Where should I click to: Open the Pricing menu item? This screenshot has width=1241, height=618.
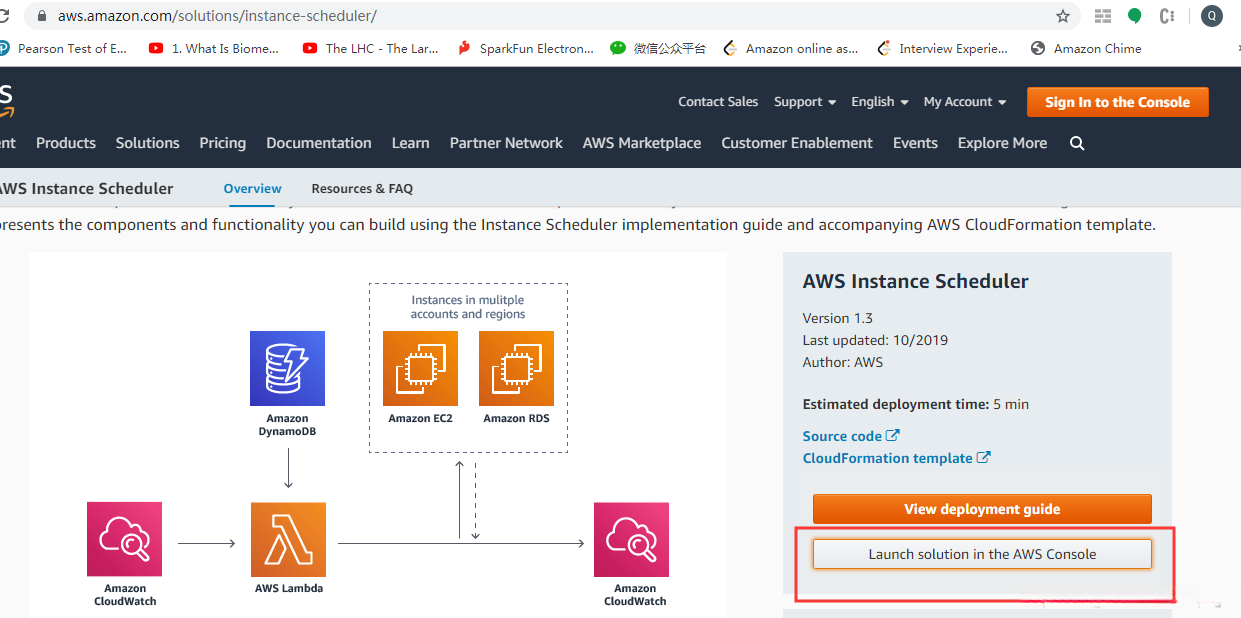[222, 143]
